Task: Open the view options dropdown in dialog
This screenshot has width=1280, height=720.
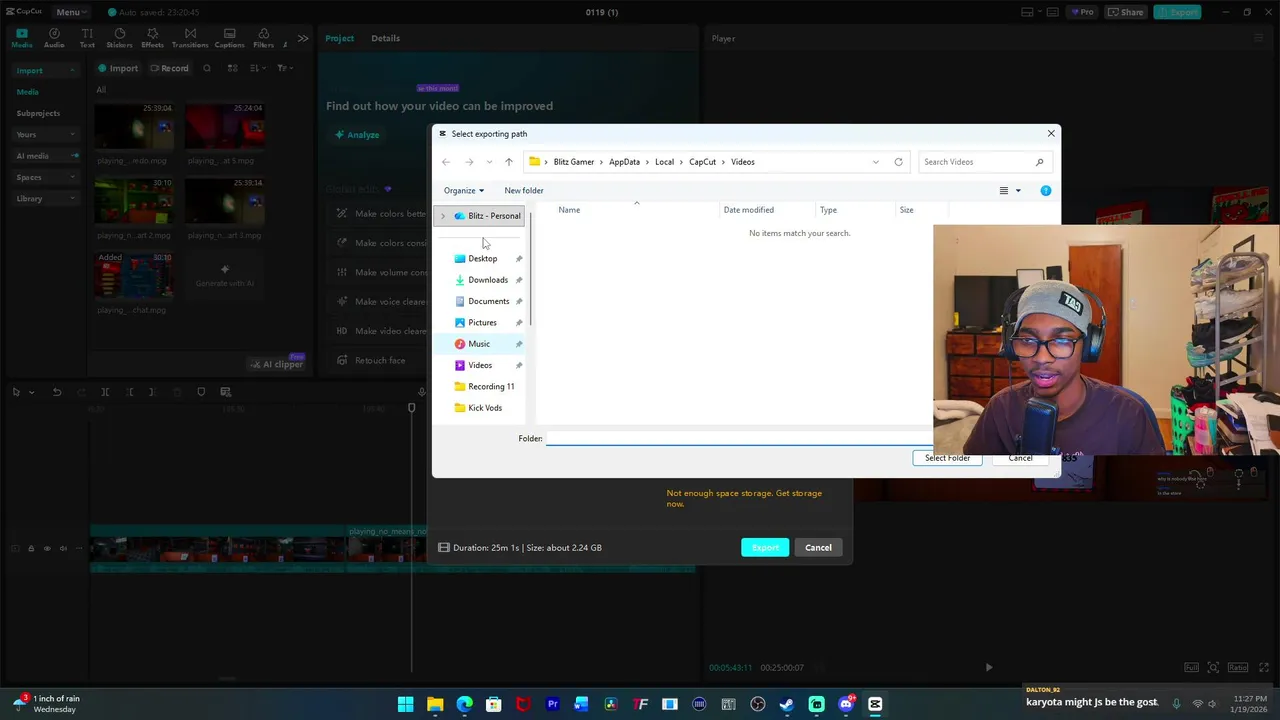Action: click(1018, 190)
